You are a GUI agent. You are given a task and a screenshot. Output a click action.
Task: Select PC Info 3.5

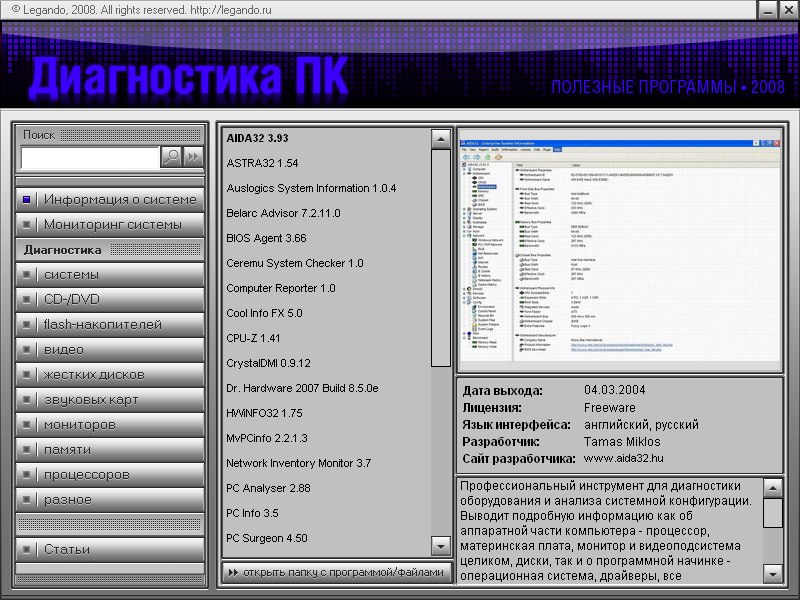pyautogui.click(x=253, y=513)
